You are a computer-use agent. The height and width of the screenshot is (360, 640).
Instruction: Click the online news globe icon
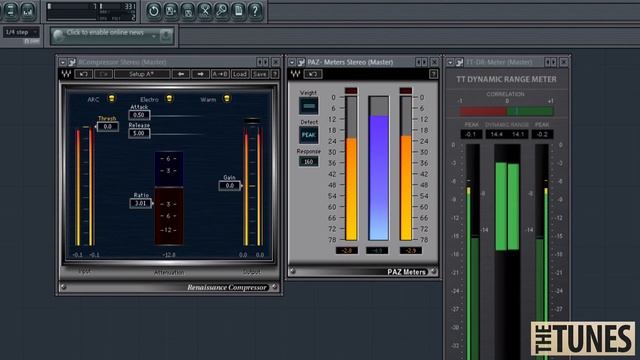coord(59,36)
